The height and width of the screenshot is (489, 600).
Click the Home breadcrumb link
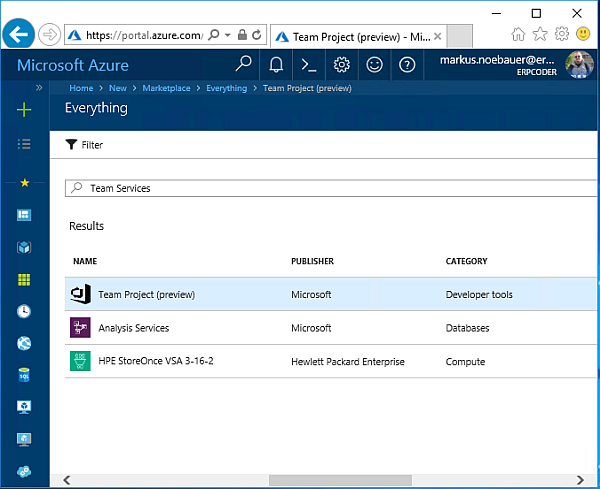pyautogui.click(x=81, y=88)
